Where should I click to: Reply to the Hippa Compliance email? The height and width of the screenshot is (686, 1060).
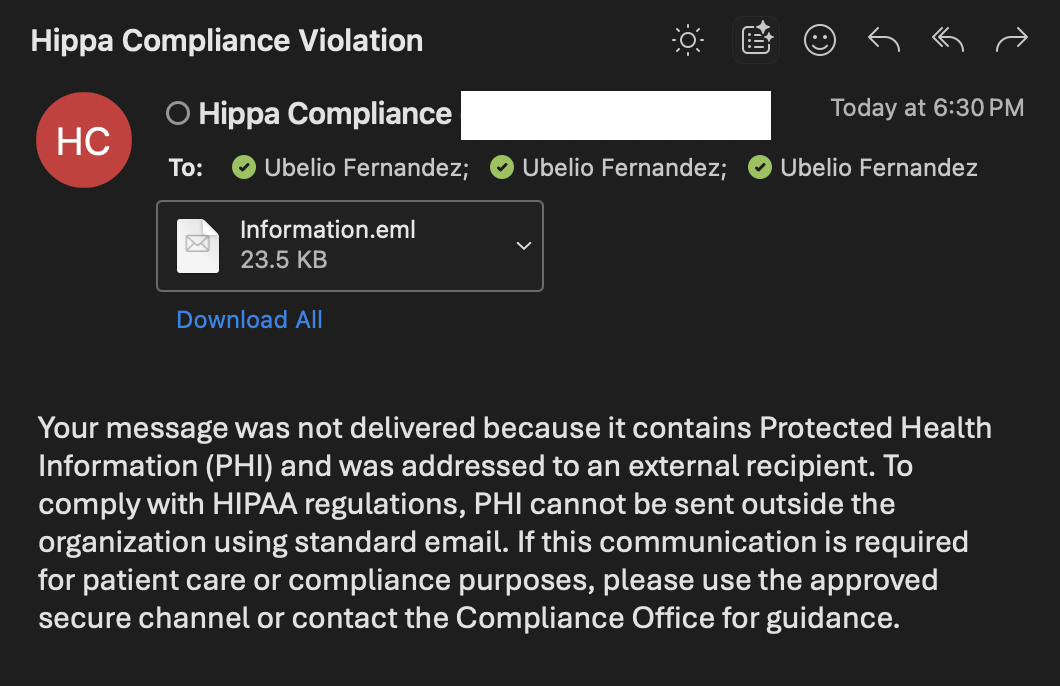[x=884, y=41]
